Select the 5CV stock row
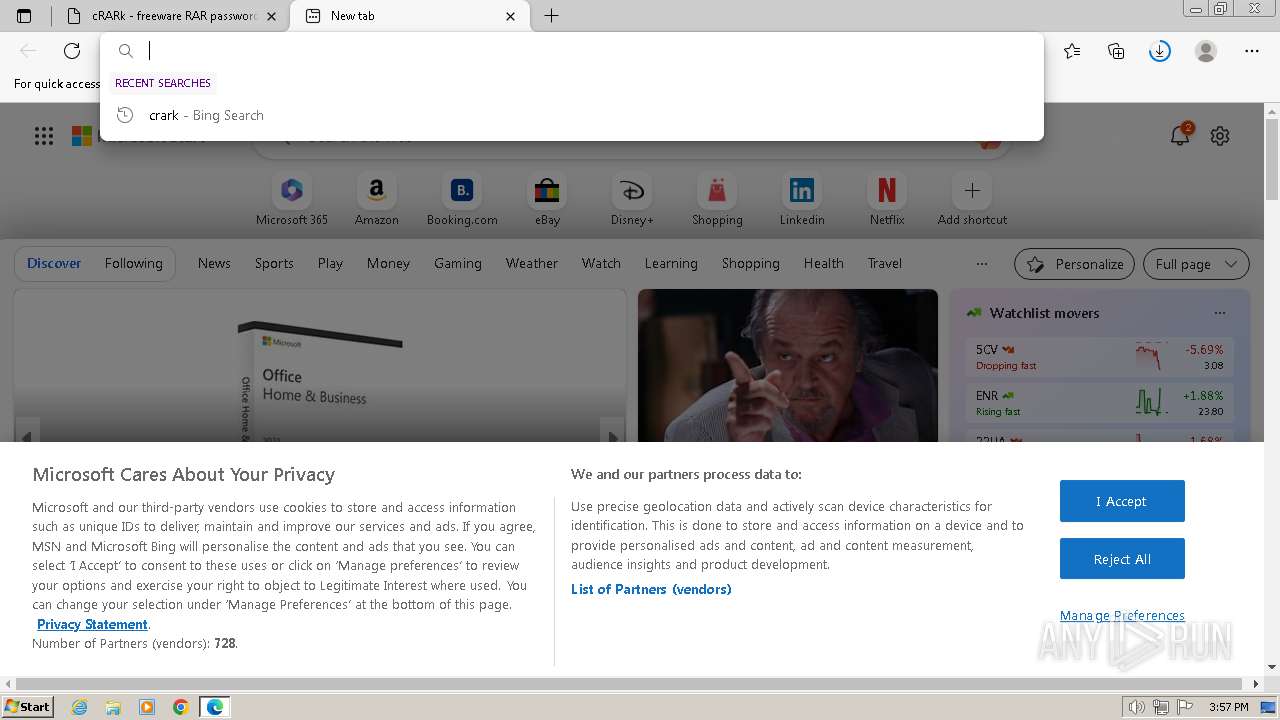The image size is (1280, 720). pos(1100,357)
